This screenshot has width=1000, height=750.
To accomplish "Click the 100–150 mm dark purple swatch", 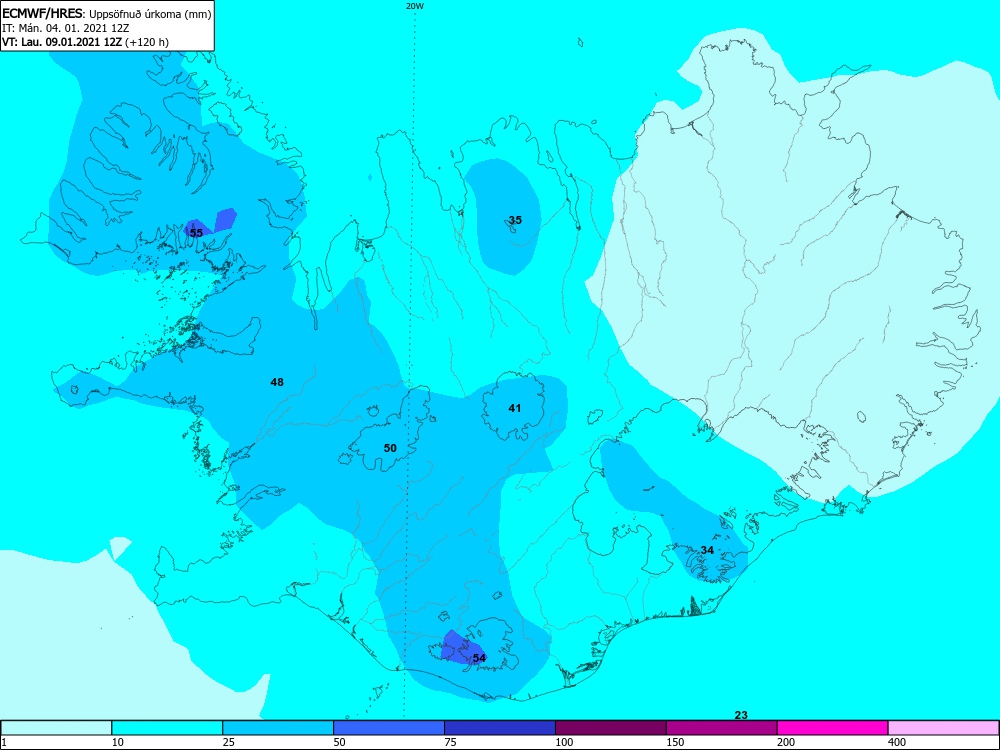I will tap(611, 728).
